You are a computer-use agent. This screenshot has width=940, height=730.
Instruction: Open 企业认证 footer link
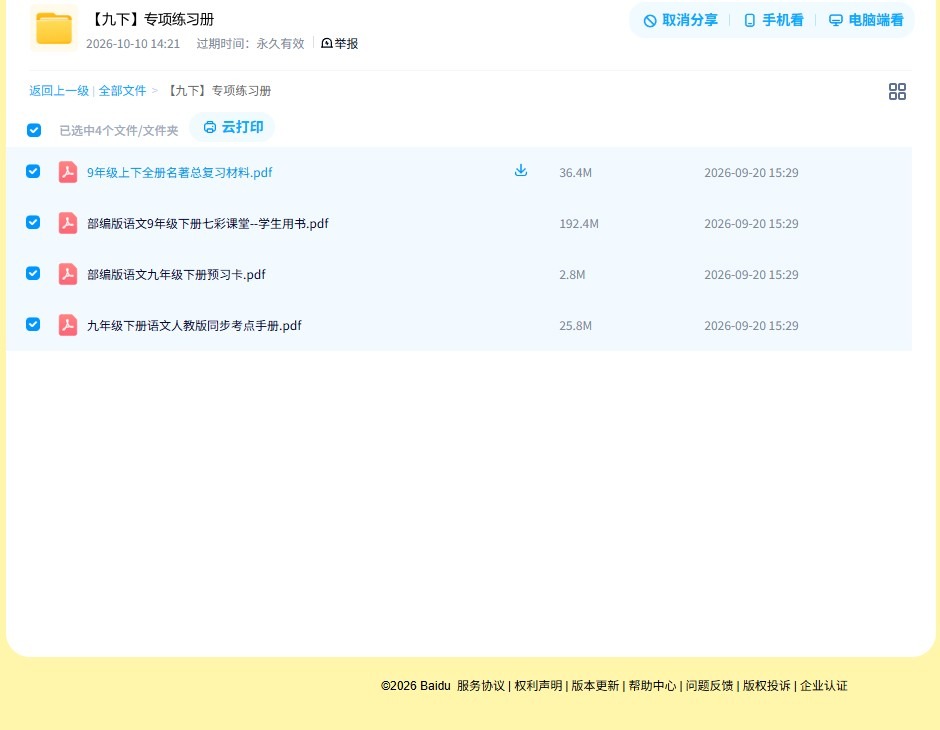pyautogui.click(x=824, y=686)
